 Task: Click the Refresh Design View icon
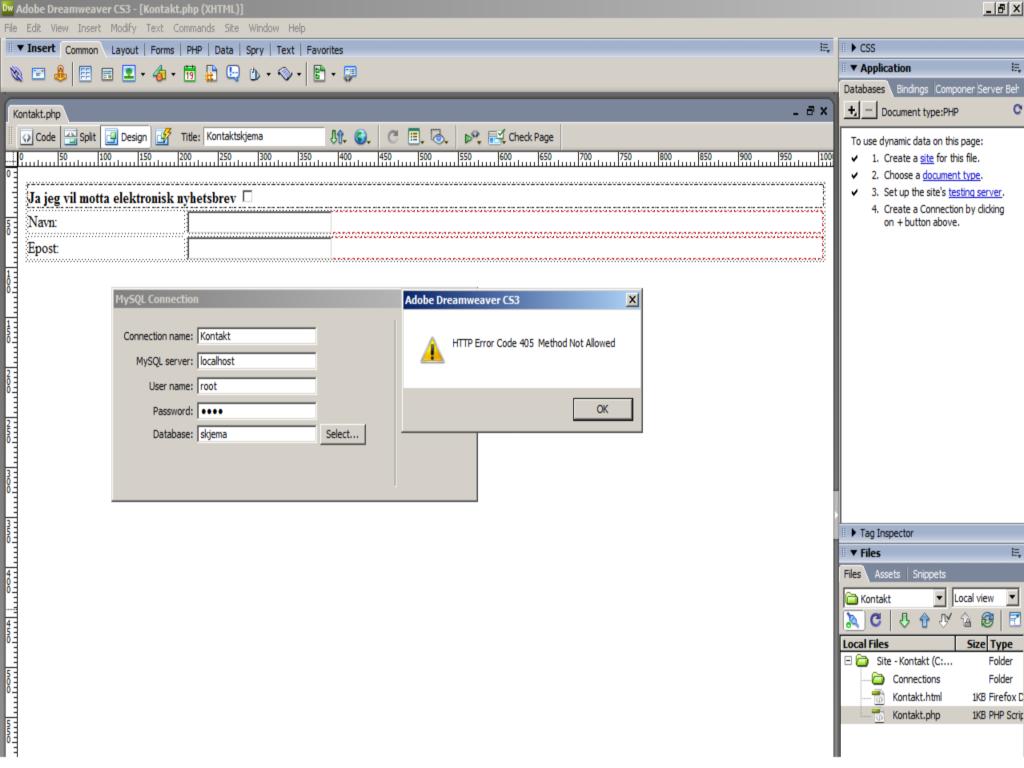pos(392,136)
